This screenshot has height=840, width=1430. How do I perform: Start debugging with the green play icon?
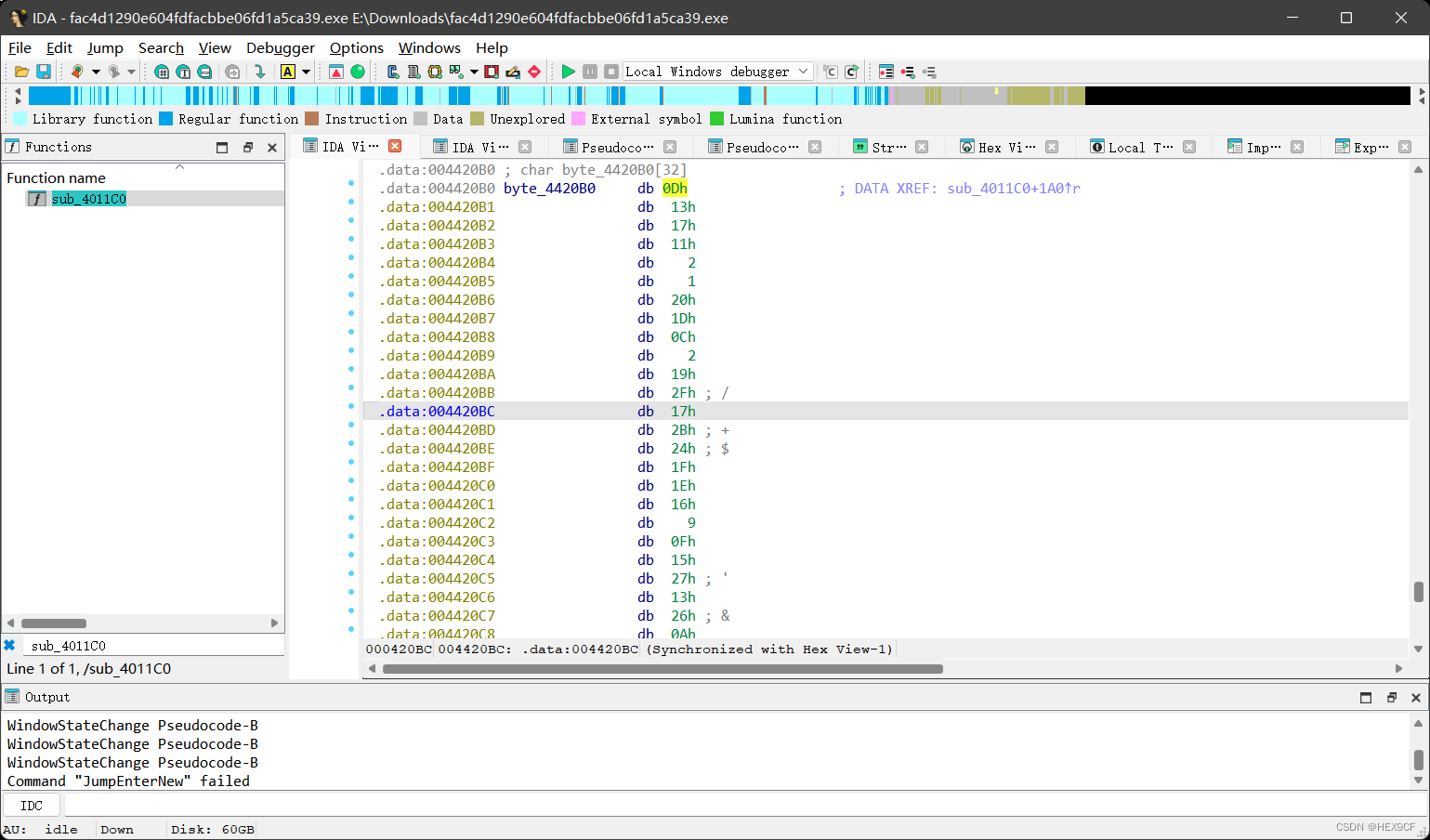(x=568, y=72)
